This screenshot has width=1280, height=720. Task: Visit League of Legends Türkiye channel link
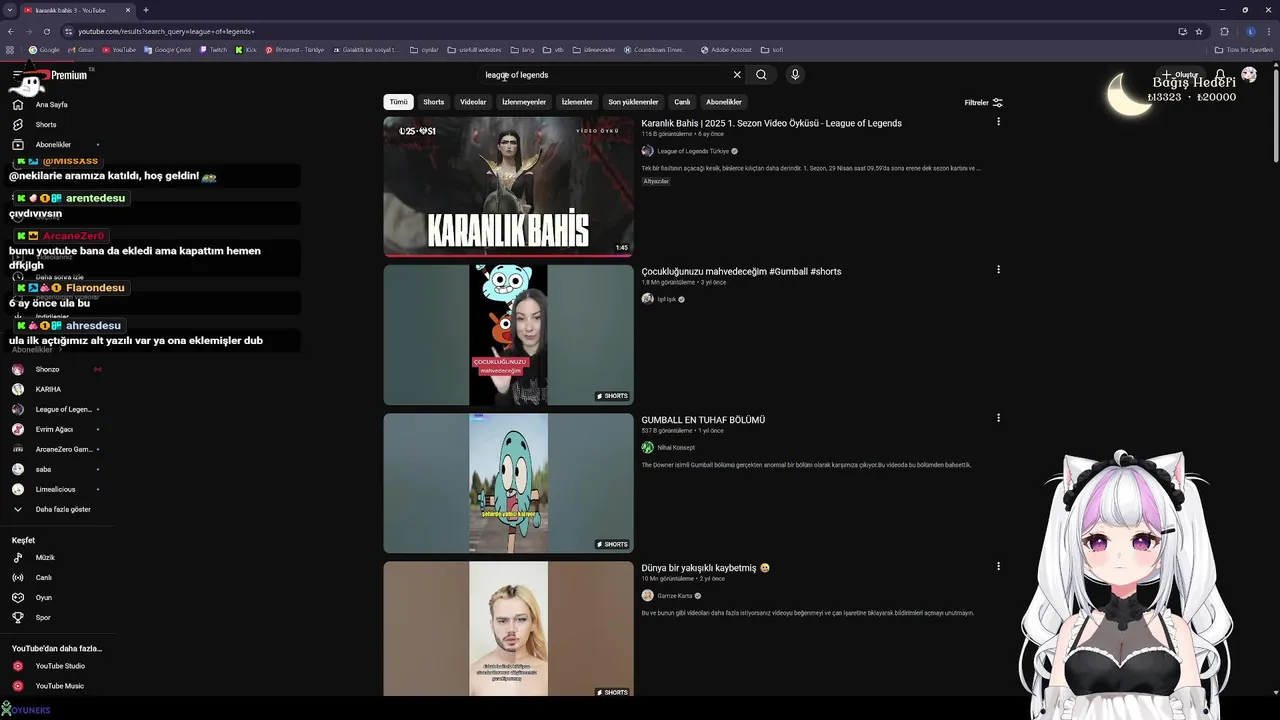click(x=692, y=151)
